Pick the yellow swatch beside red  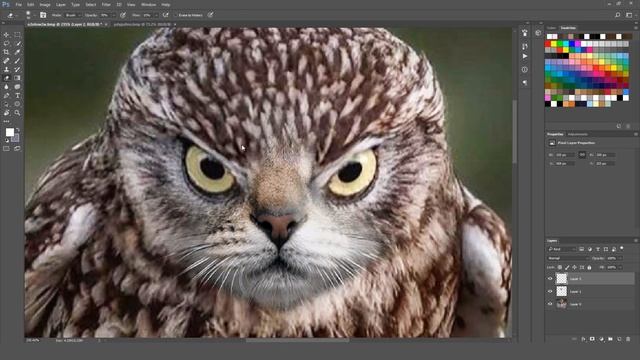click(553, 44)
